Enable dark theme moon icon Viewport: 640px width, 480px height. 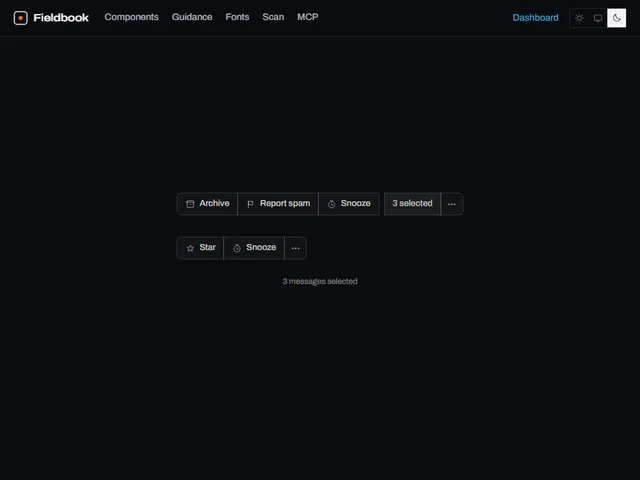tap(616, 18)
